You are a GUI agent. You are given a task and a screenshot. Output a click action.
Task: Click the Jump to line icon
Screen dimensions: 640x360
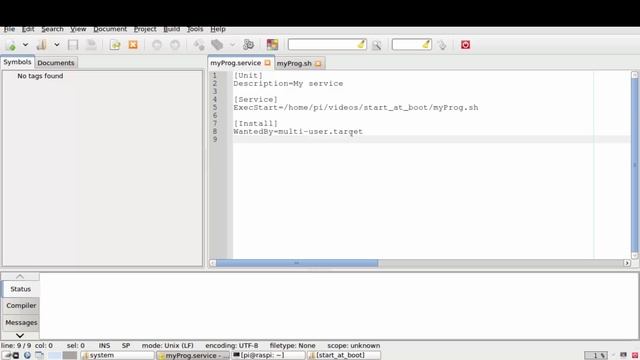[x=442, y=45]
